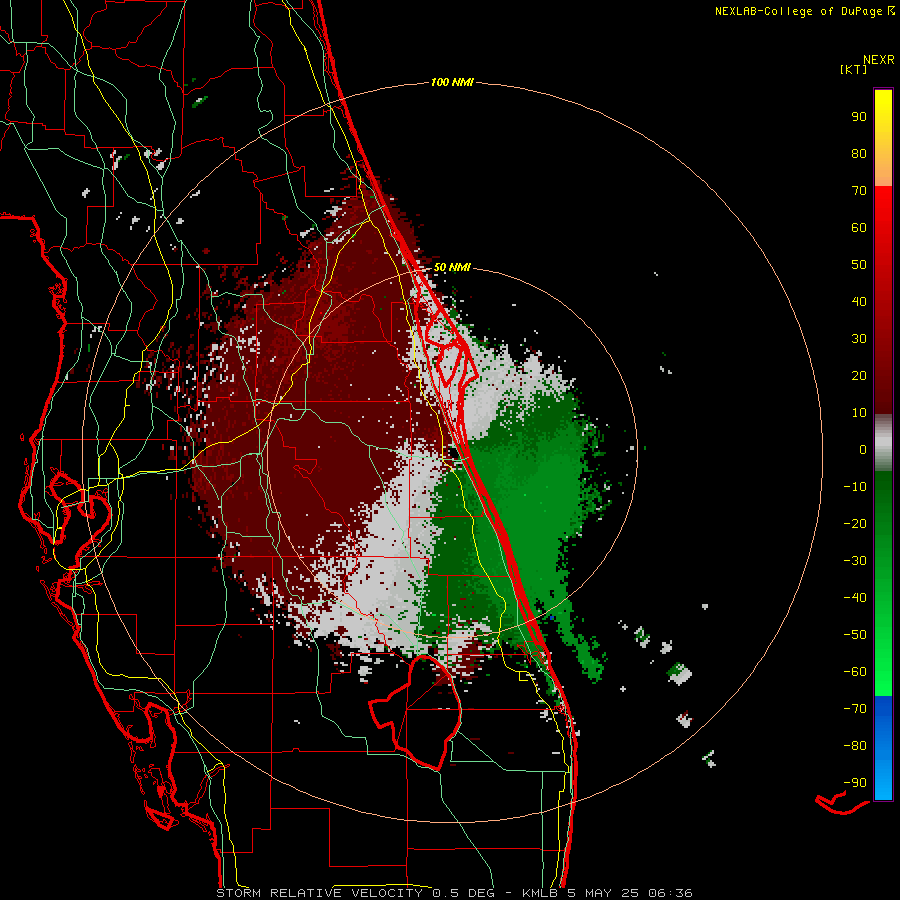This screenshot has height=900, width=900.
Task: Click the '-80' knots scale label
Action: click(855, 746)
